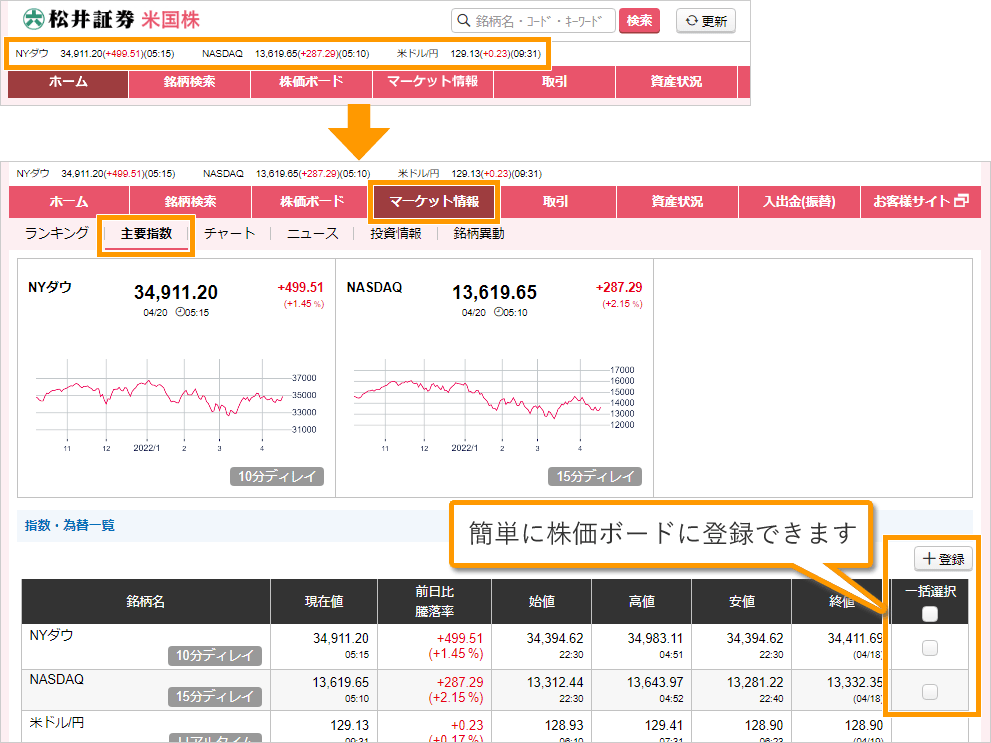
Task: Check the NYダウ row checkbox
Action: tap(930, 648)
